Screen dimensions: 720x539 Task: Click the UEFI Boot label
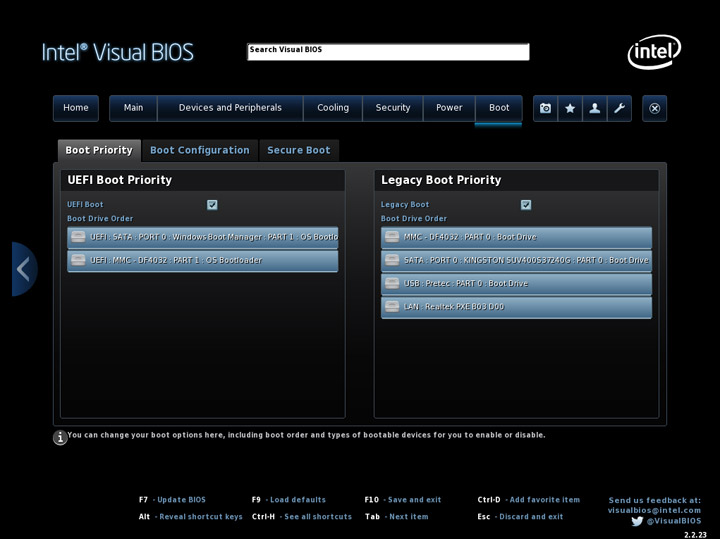pyautogui.click(x=85, y=205)
